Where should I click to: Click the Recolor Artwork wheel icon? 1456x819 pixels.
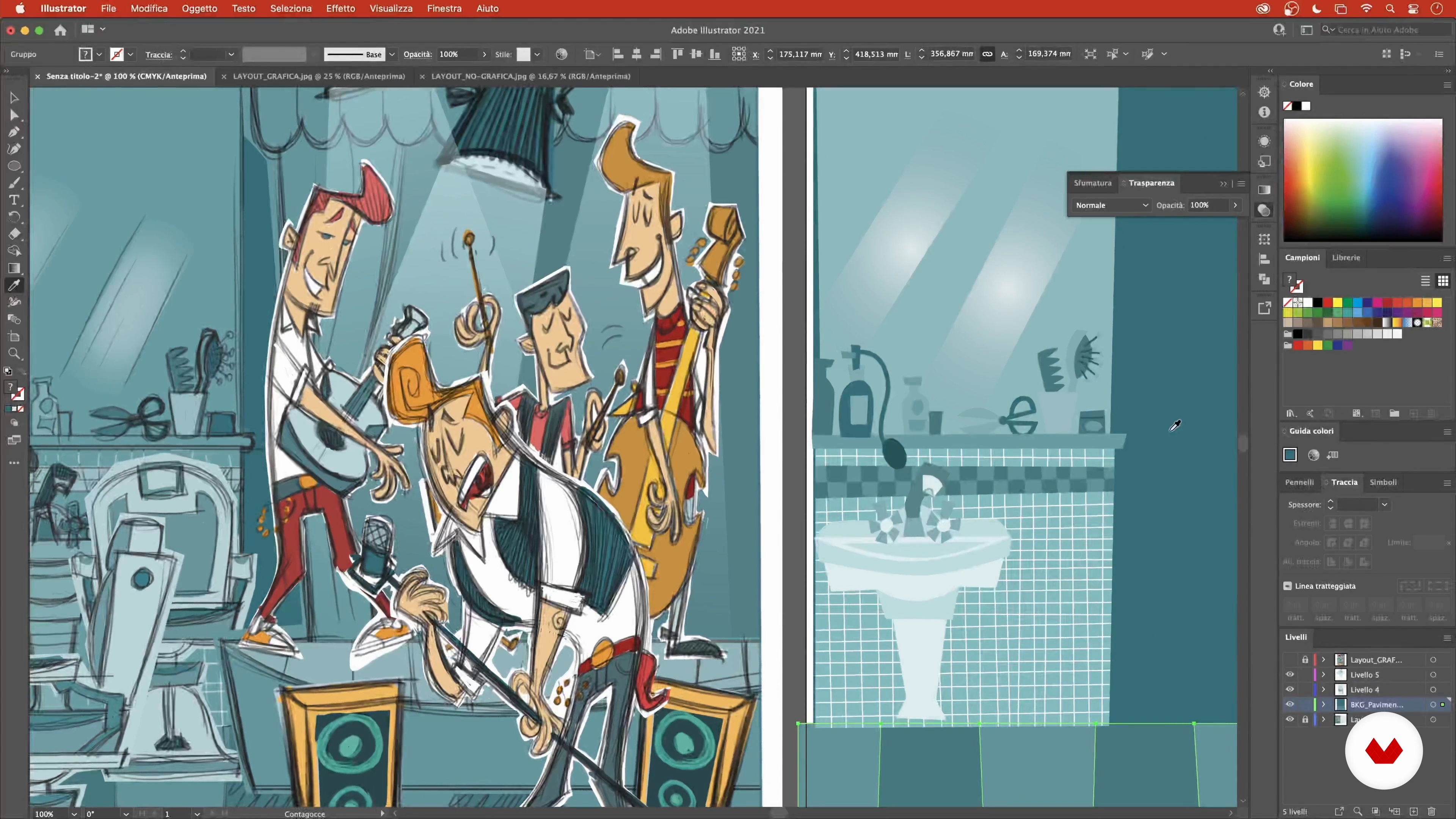(x=561, y=54)
